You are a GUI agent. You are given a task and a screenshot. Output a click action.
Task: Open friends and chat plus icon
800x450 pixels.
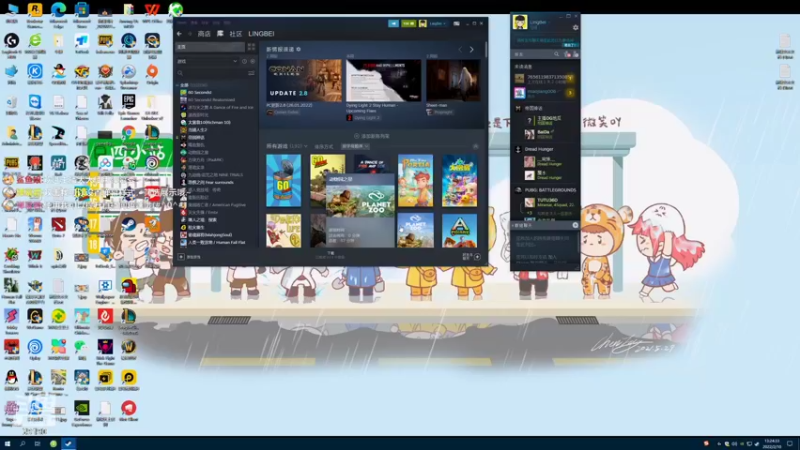coord(477,257)
